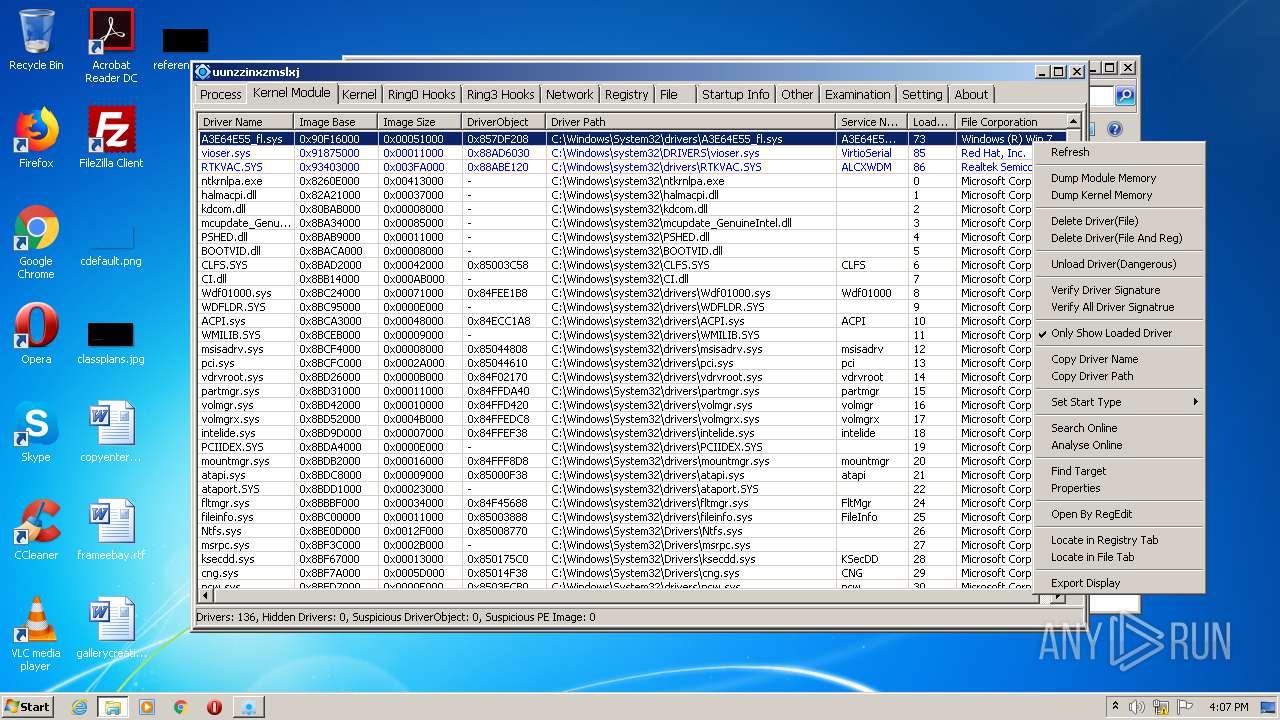Image resolution: width=1280 pixels, height=720 pixels.
Task: Click the network tray icon
Action: point(1162,707)
